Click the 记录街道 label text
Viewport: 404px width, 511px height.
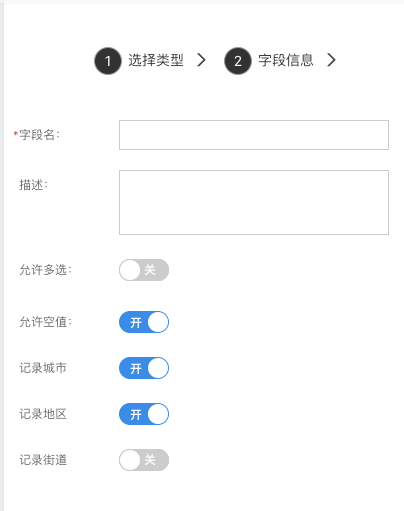tap(43, 460)
